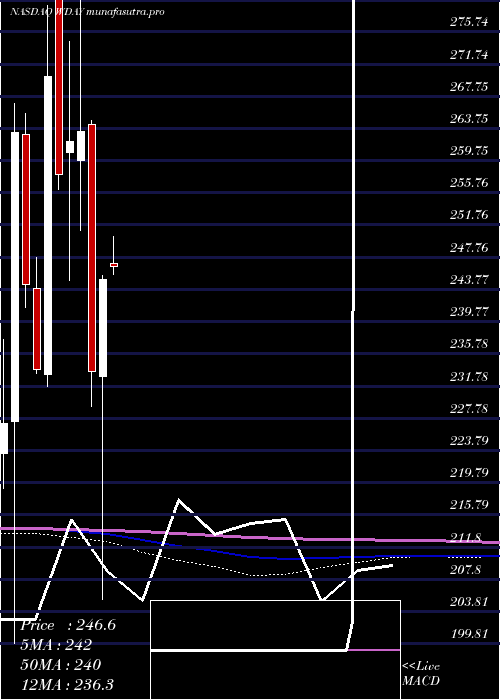
Task: Click the 239.77 price axis label
Action: tap(469, 311)
